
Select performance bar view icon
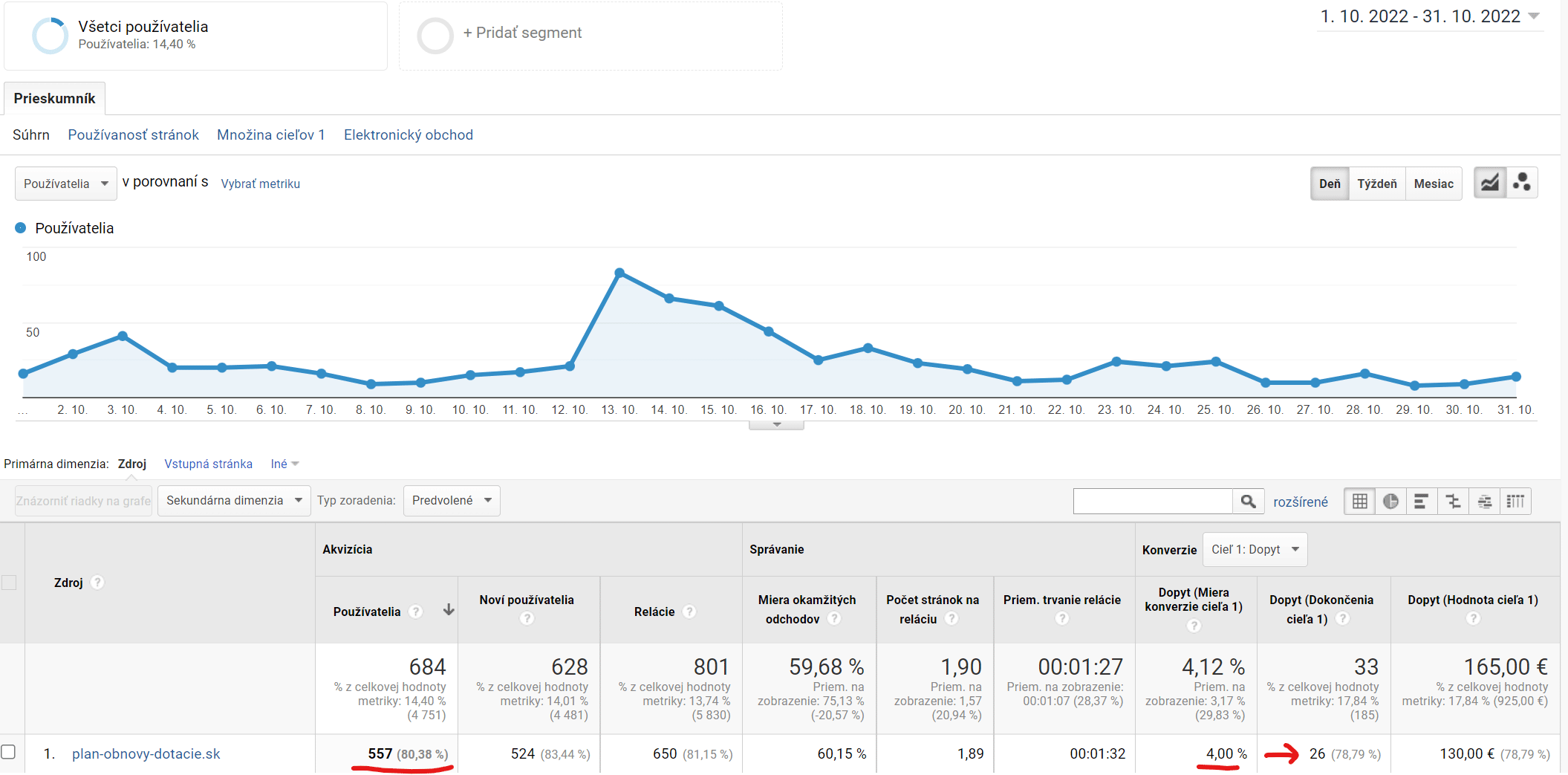1421,502
